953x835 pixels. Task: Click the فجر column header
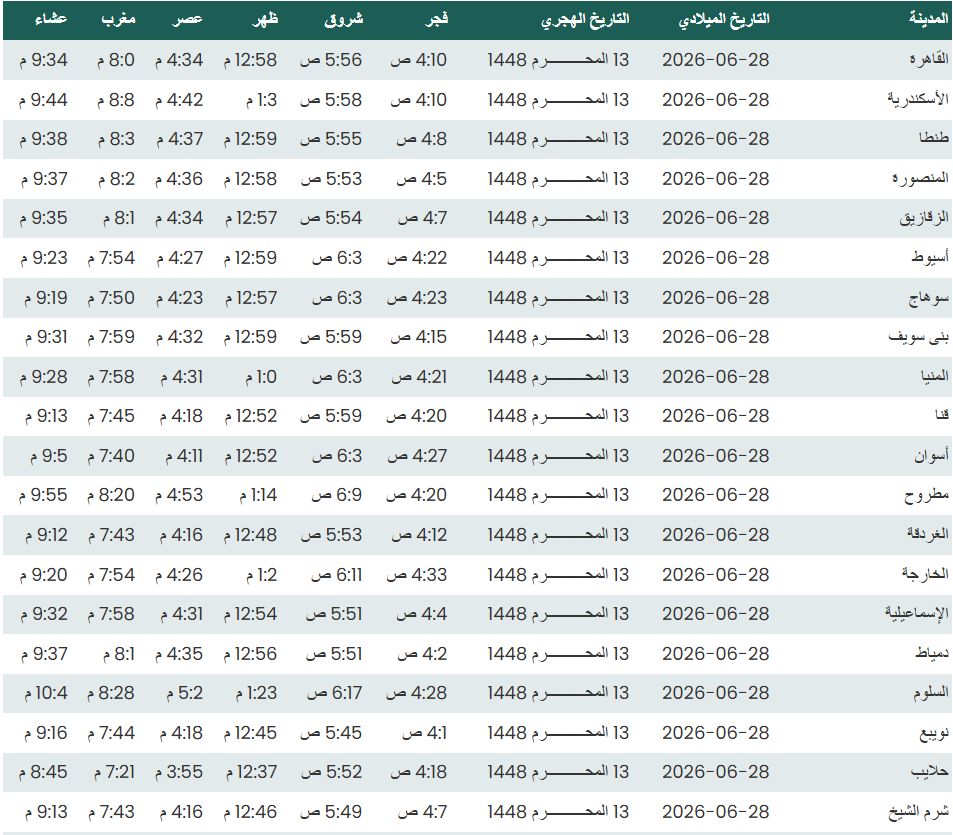(436, 19)
